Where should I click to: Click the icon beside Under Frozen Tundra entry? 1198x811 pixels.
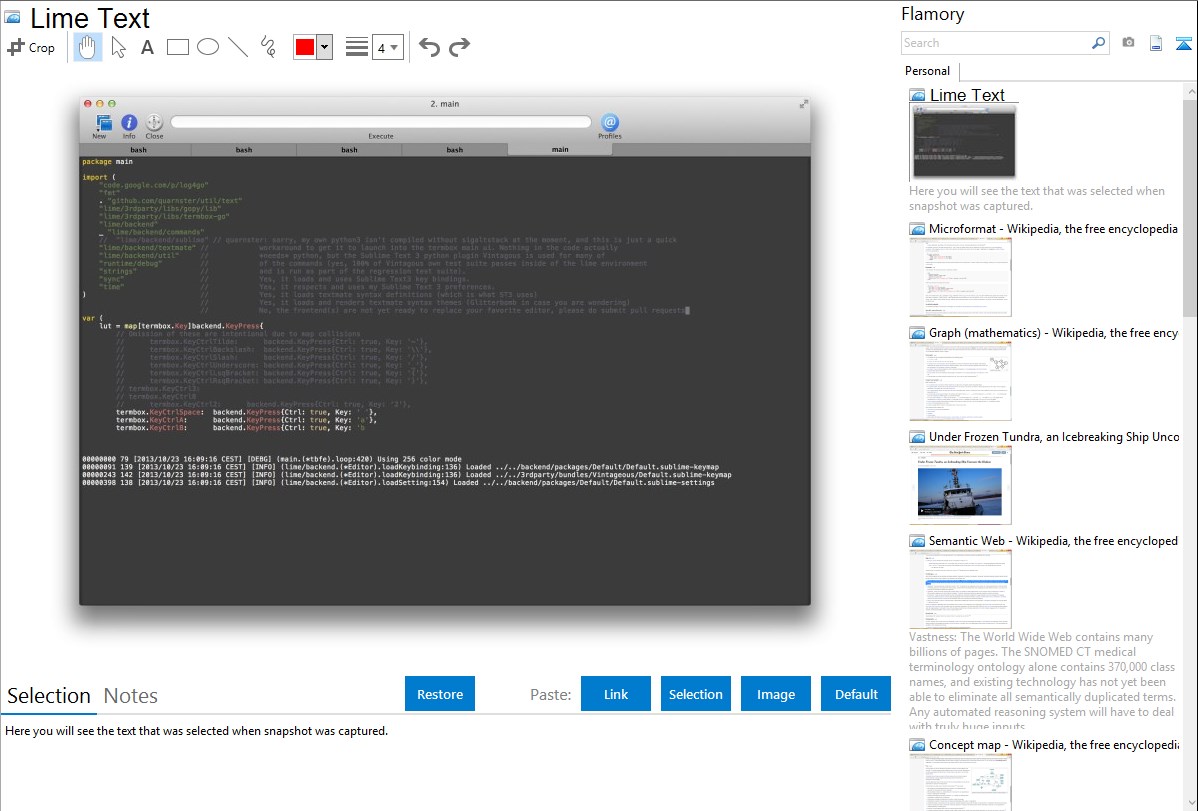917,437
